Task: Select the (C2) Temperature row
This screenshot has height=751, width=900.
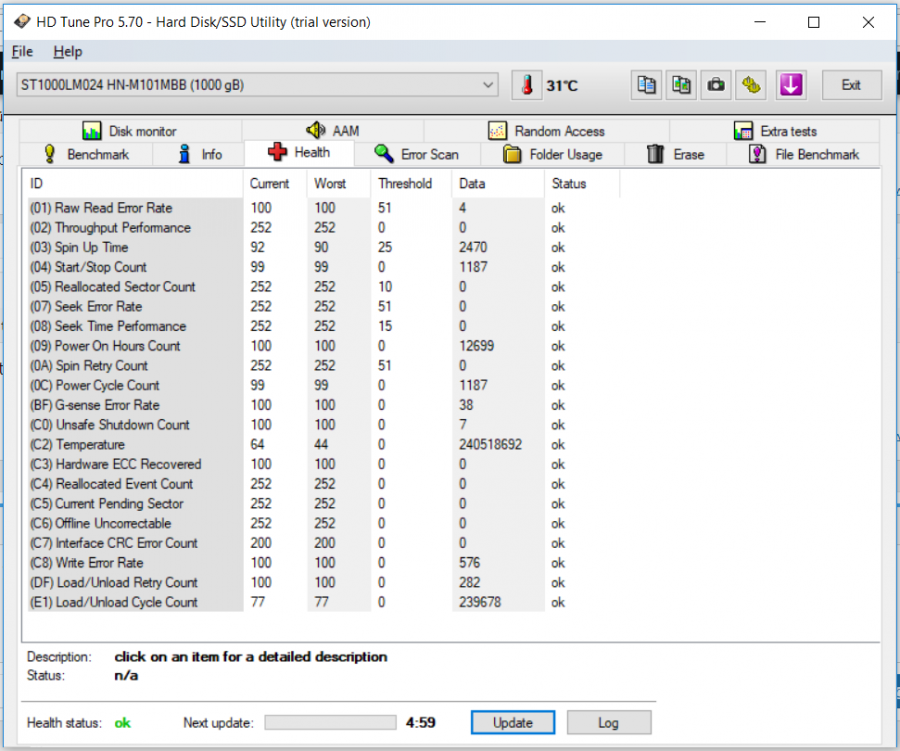Action: pos(323,444)
